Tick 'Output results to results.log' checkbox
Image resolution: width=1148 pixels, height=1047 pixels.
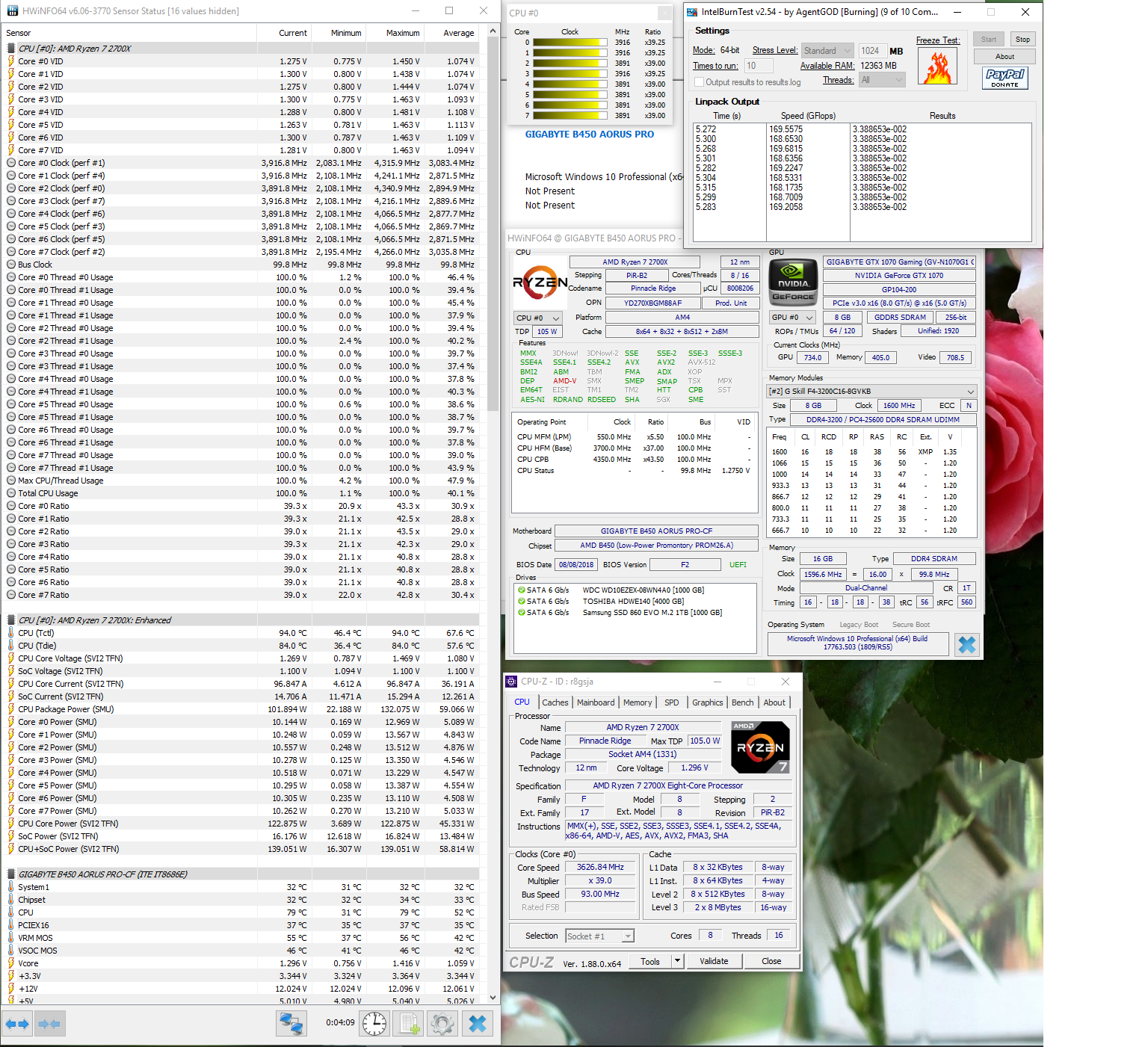point(700,82)
